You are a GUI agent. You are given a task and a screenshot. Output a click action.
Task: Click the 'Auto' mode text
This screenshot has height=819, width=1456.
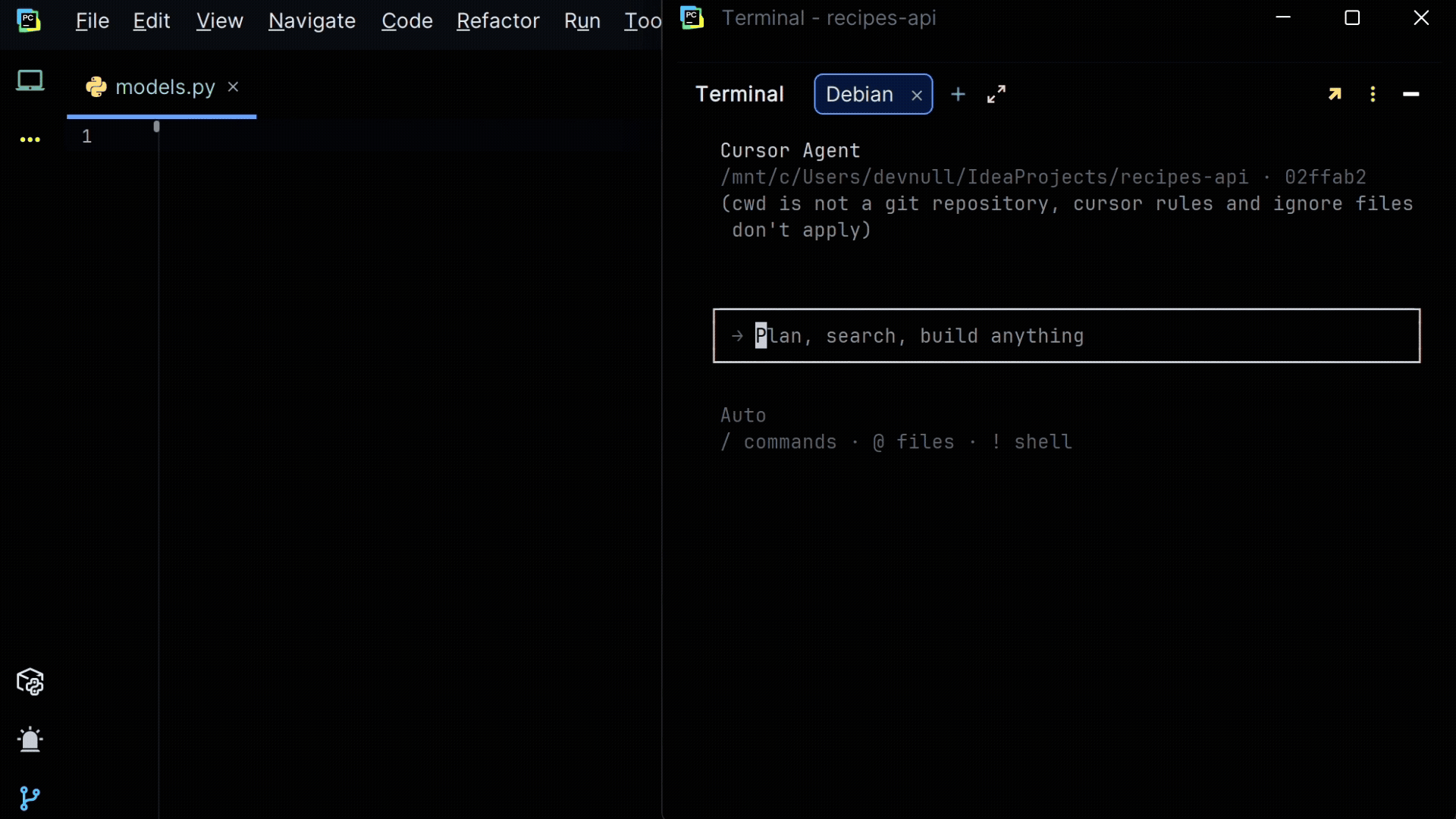click(743, 416)
